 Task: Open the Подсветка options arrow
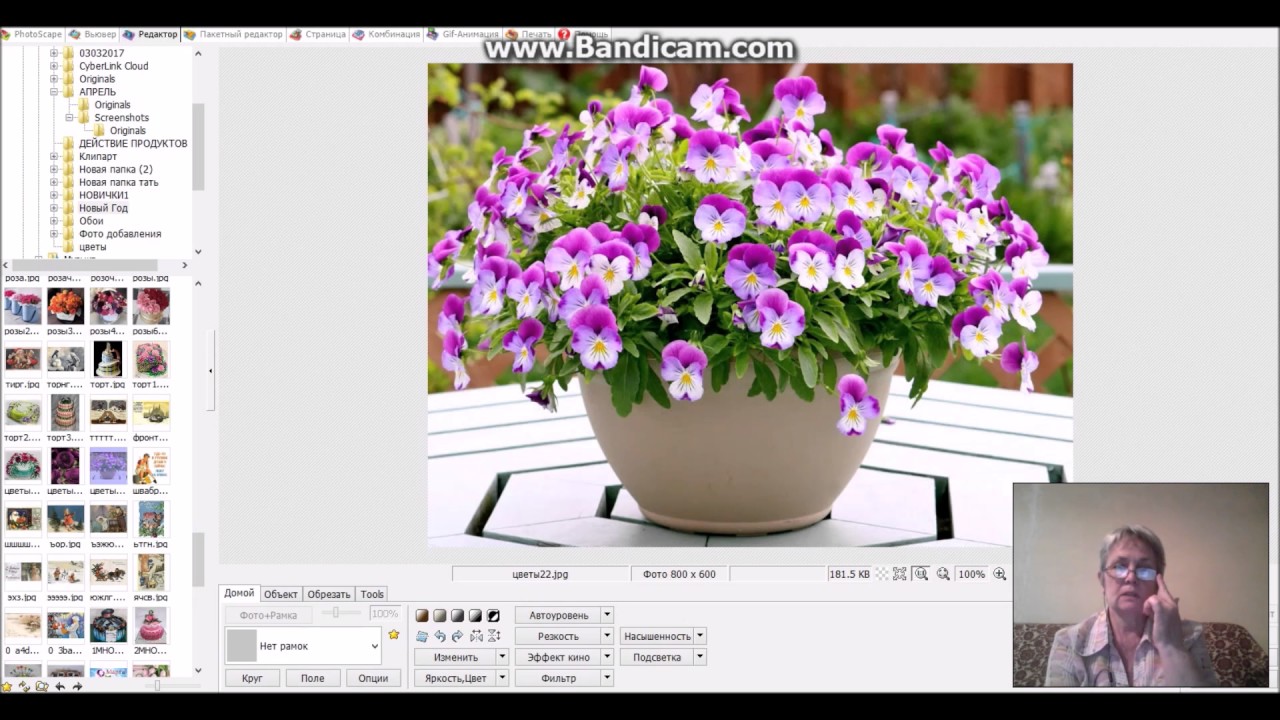700,657
